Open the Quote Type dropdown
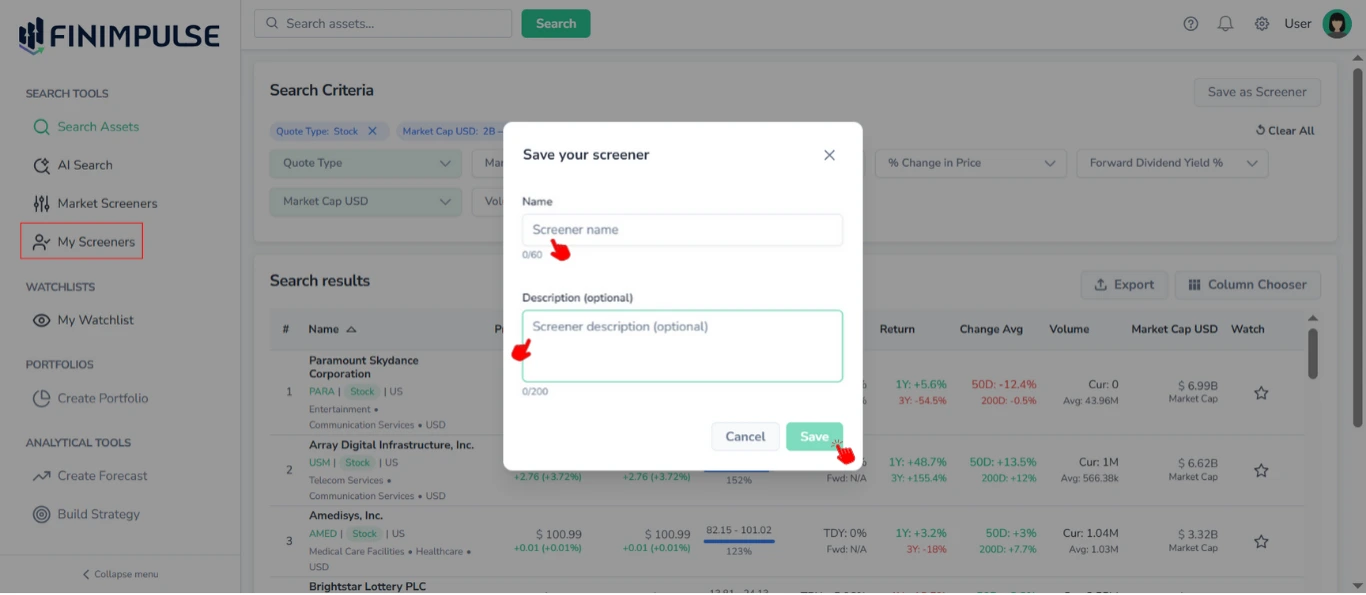 tap(365, 162)
